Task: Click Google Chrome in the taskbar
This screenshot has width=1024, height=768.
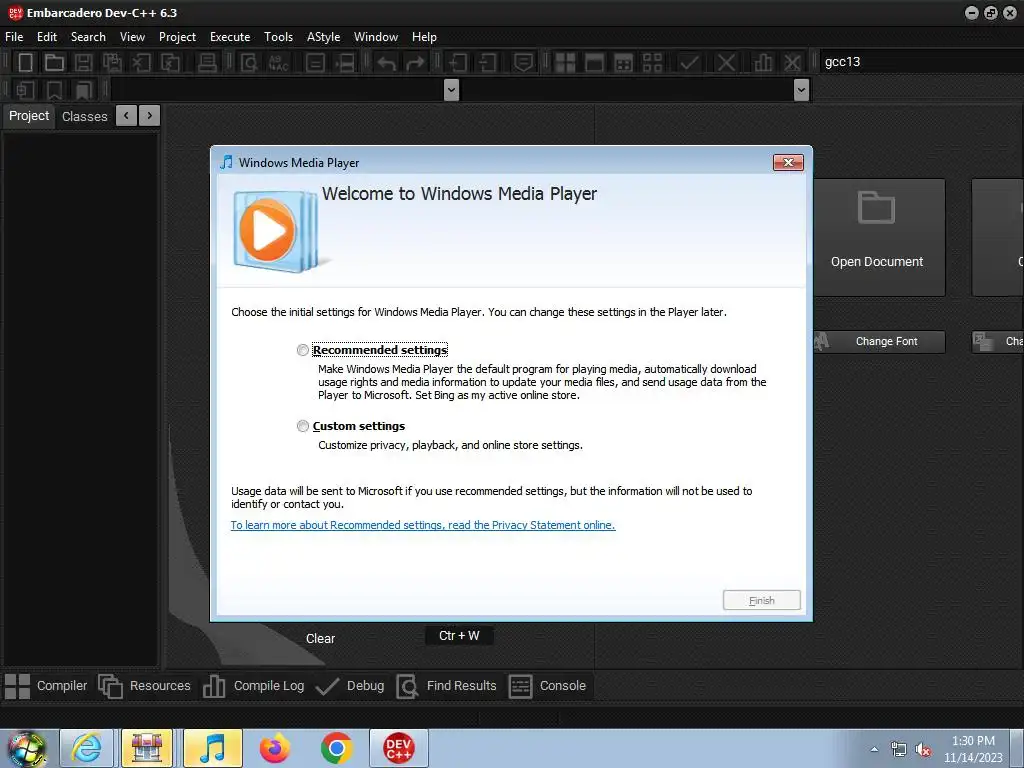Action: pos(336,748)
